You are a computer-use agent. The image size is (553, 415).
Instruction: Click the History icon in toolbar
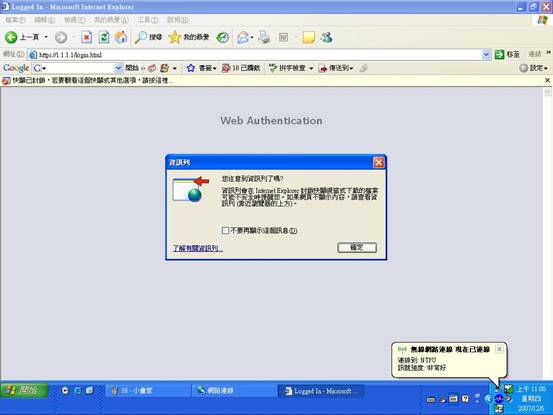(223, 37)
